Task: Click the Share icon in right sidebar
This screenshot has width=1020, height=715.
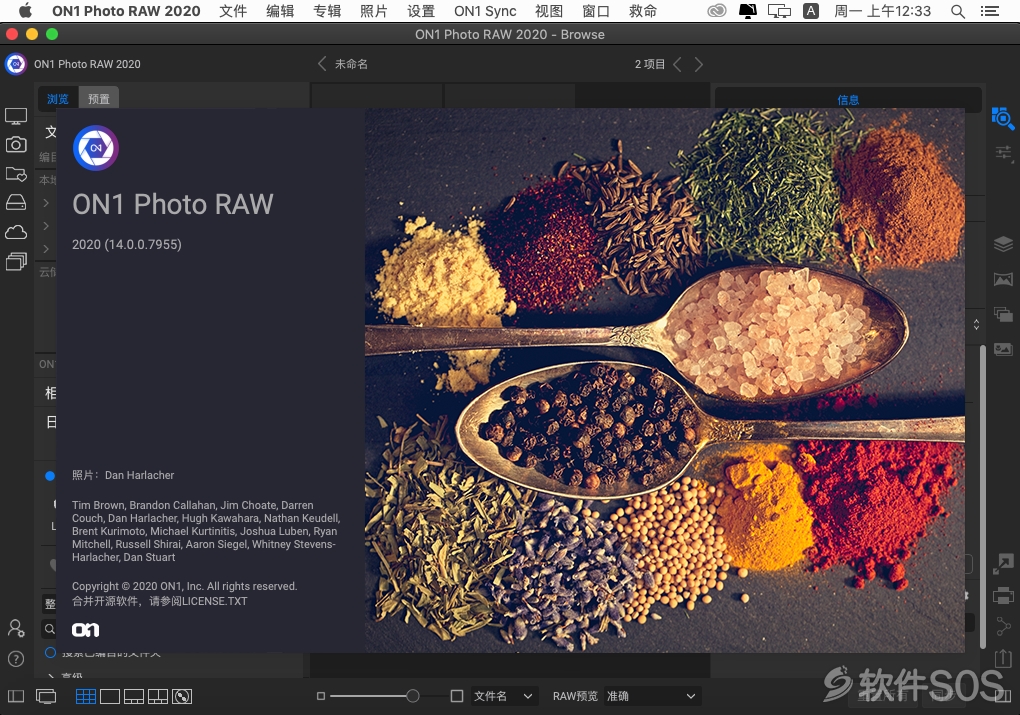Action: pyautogui.click(x=1003, y=627)
